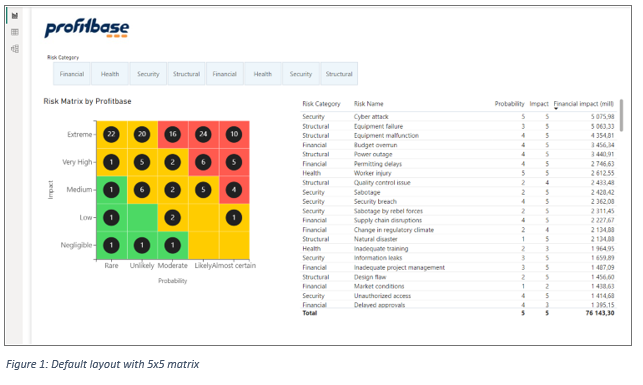Select the 'Worker injury' risk name
Screen dimensions: 643x385
pos(372,173)
